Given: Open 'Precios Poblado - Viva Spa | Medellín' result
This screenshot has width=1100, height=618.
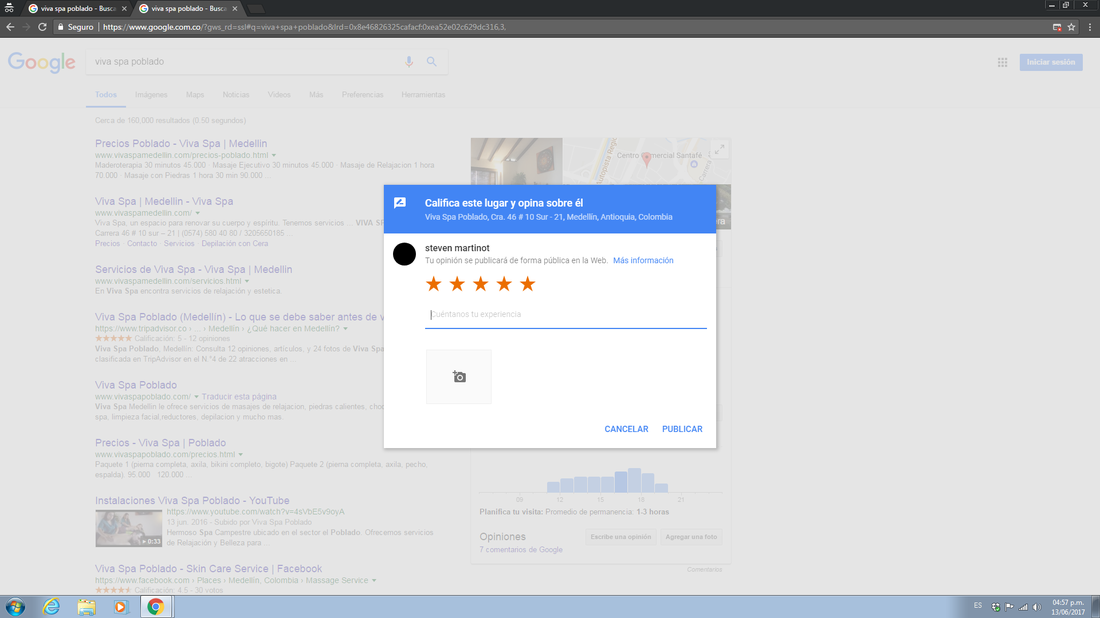Looking at the screenshot, I should [181, 143].
